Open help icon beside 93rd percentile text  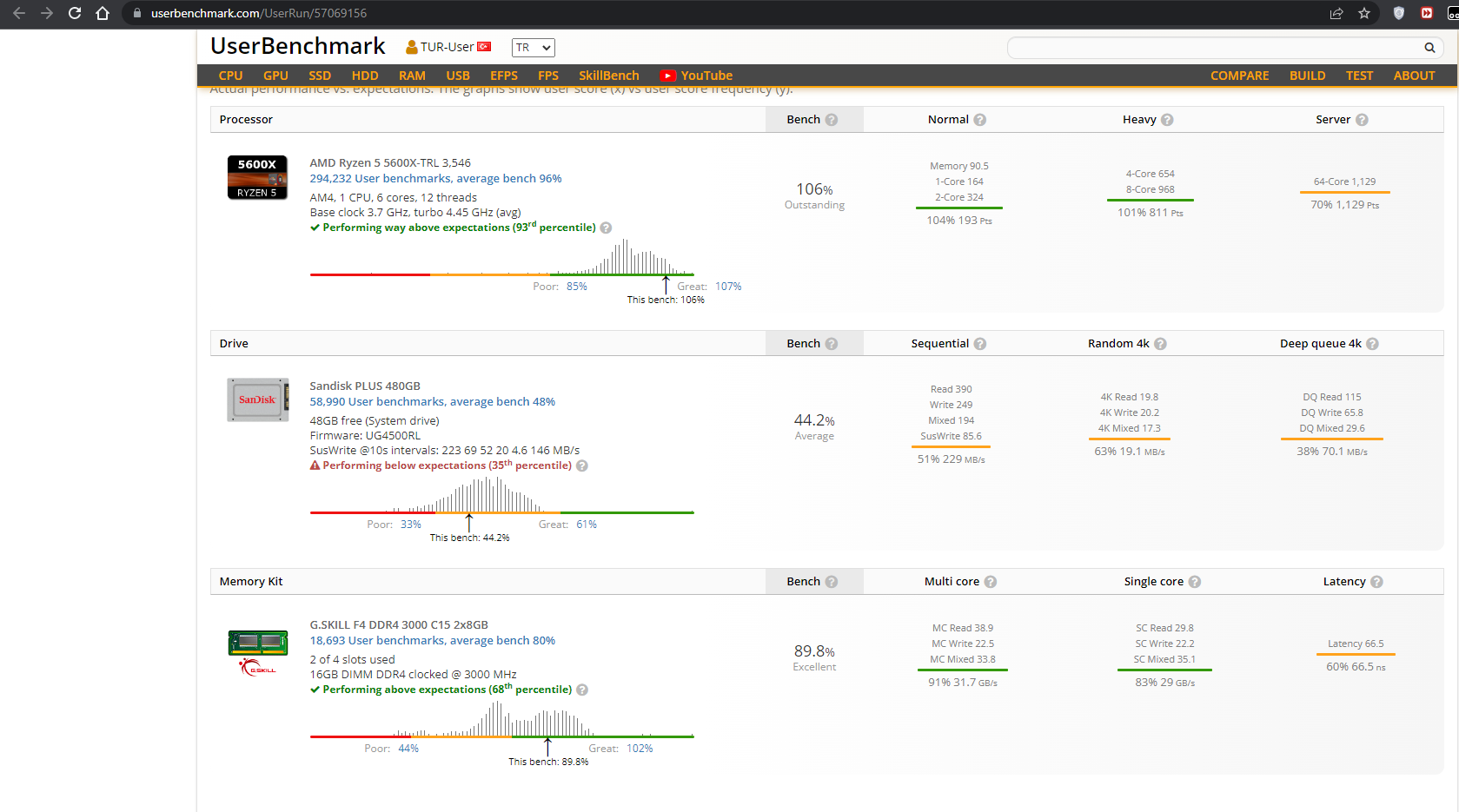click(x=606, y=228)
